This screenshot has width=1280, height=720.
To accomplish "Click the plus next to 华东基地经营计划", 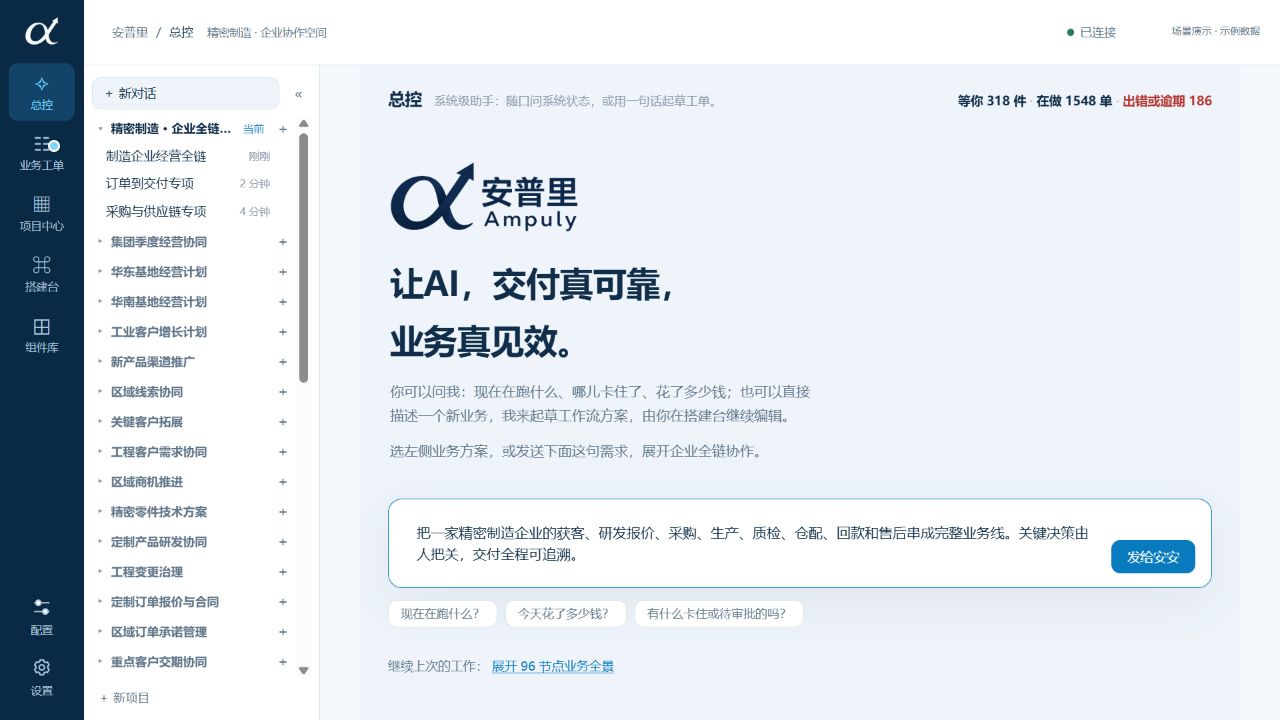I will pyautogui.click(x=283, y=272).
